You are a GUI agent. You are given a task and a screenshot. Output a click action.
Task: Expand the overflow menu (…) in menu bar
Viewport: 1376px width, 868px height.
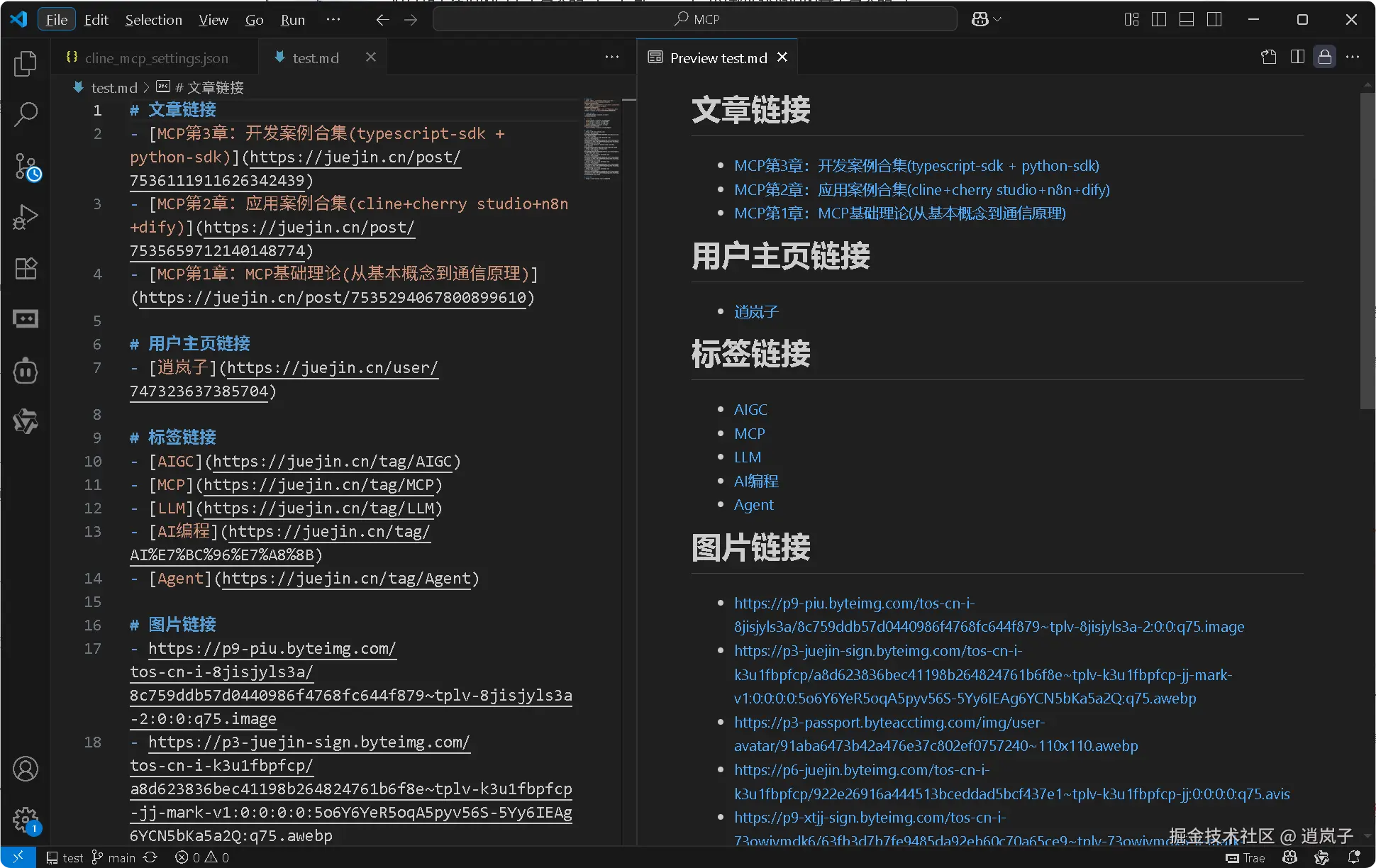tap(333, 19)
